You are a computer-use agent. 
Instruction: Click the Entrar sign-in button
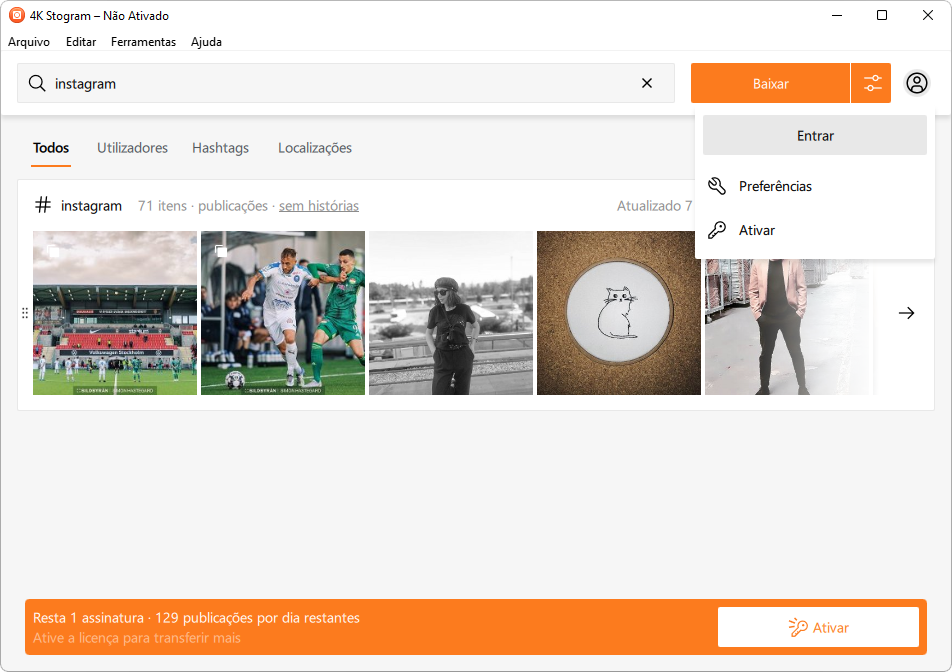click(815, 136)
